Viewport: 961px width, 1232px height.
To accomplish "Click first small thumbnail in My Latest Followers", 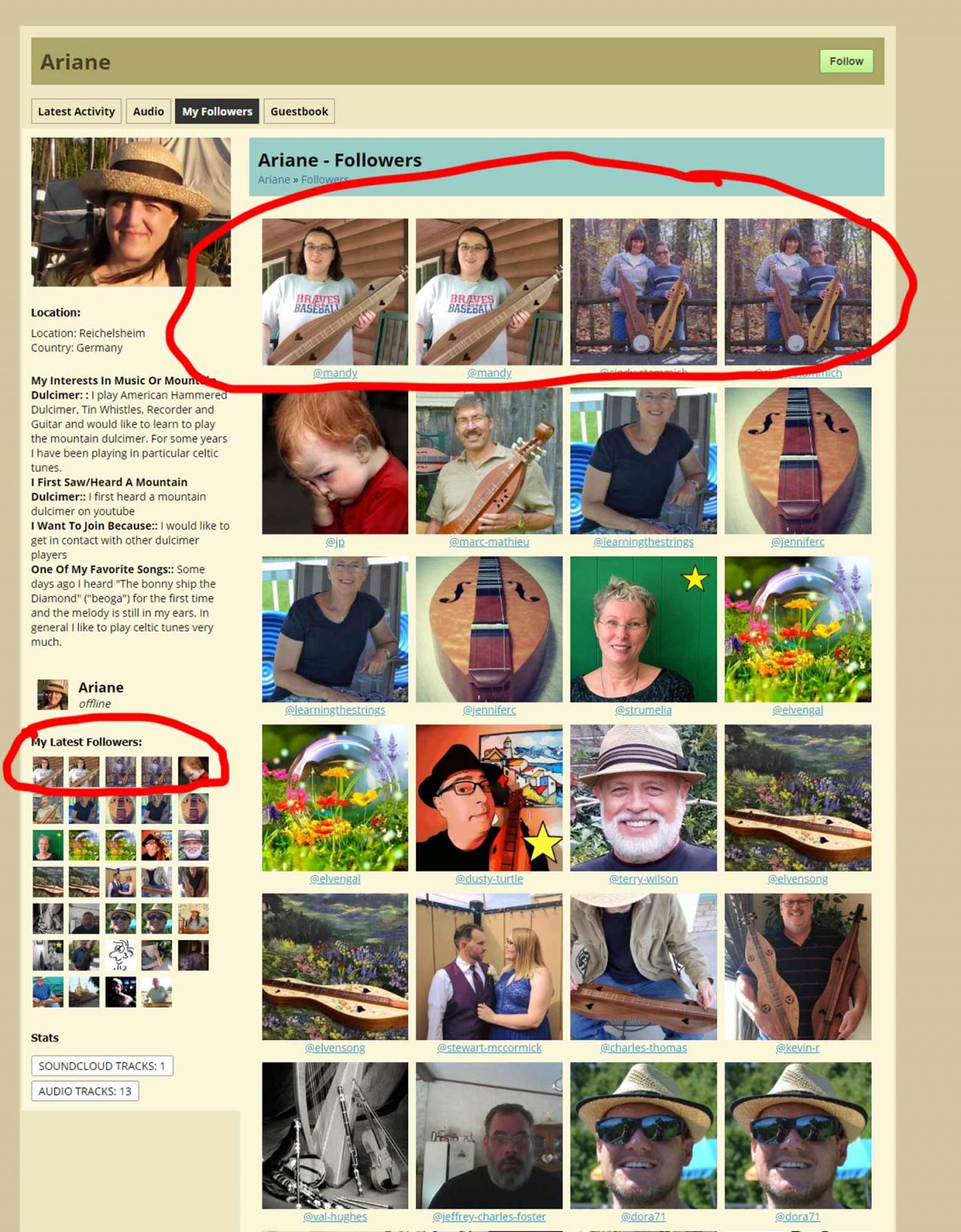I will point(47,772).
